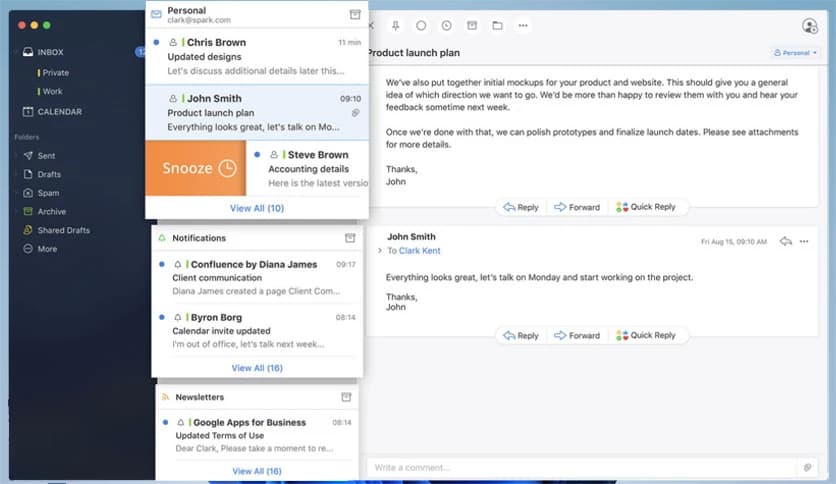
Task: Open Byron Borg's Calendar invite updated email
Action: (257, 330)
